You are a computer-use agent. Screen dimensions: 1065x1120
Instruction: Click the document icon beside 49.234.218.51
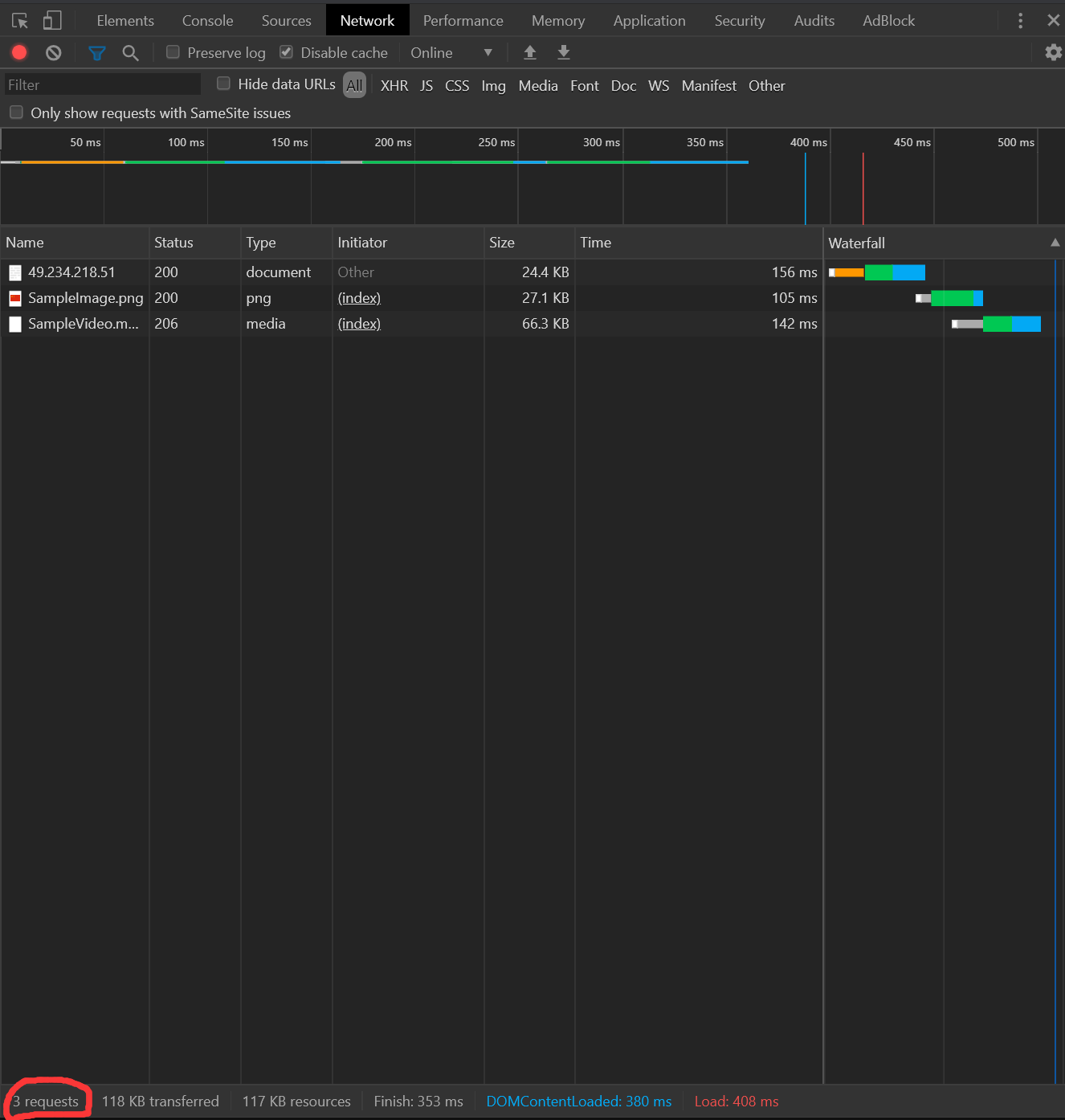15,272
